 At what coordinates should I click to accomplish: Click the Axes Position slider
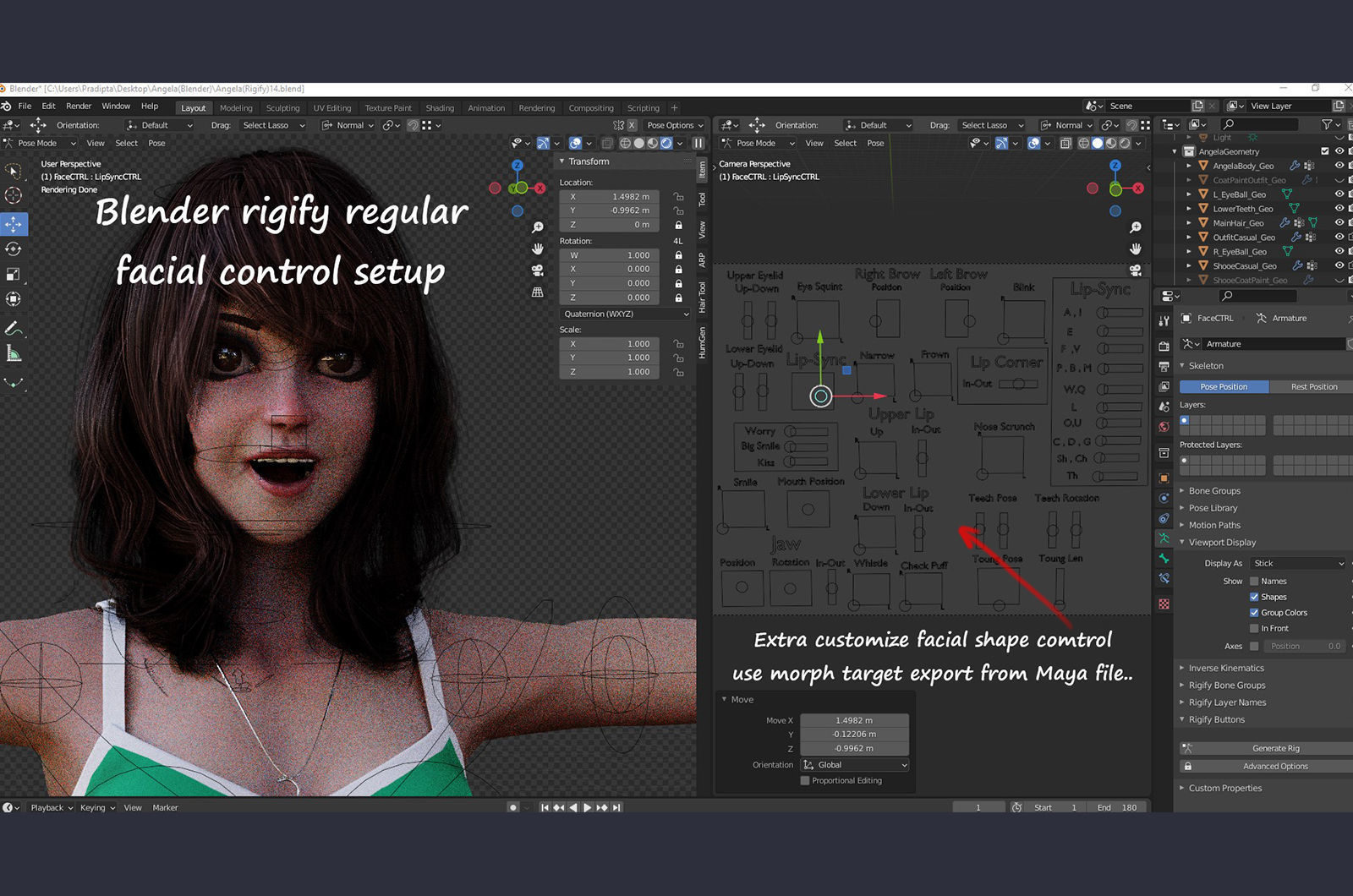point(1306,647)
